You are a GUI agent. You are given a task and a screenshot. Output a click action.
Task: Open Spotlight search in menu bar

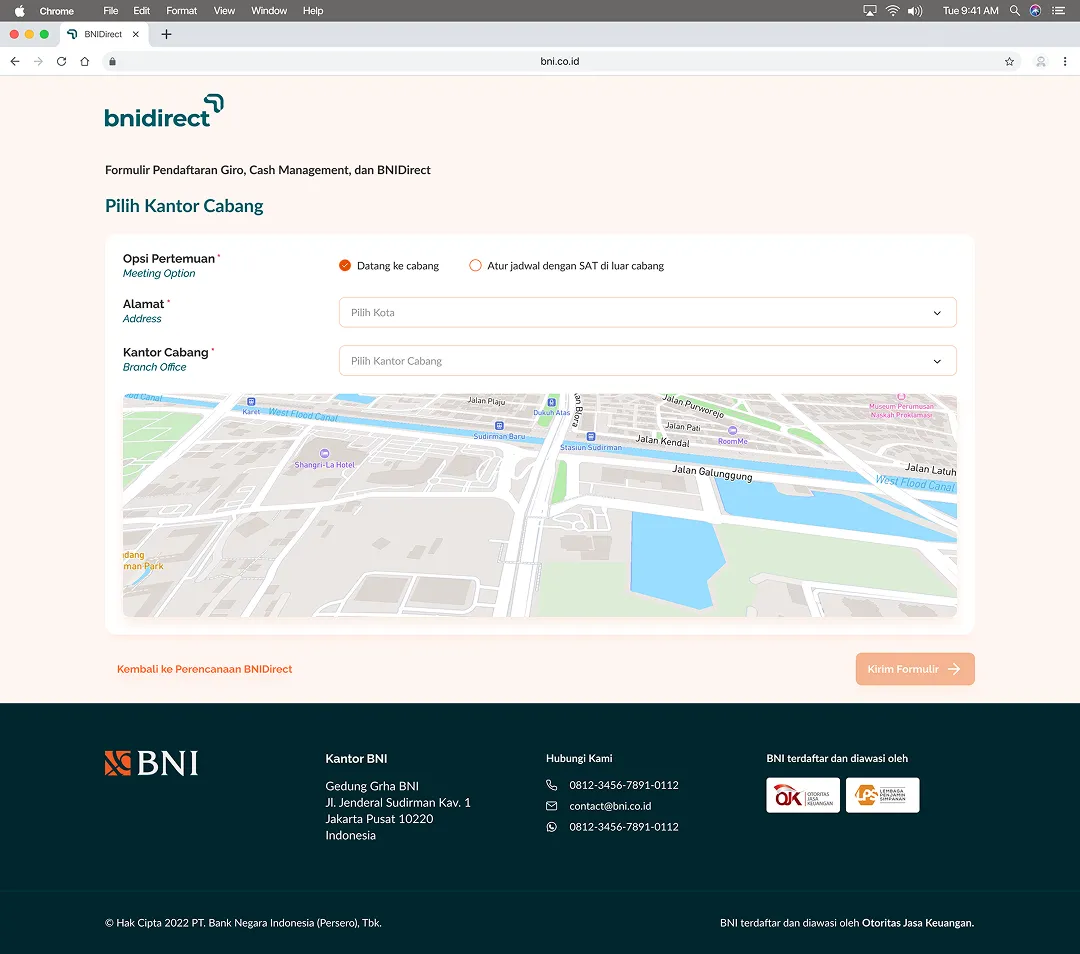point(1015,10)
